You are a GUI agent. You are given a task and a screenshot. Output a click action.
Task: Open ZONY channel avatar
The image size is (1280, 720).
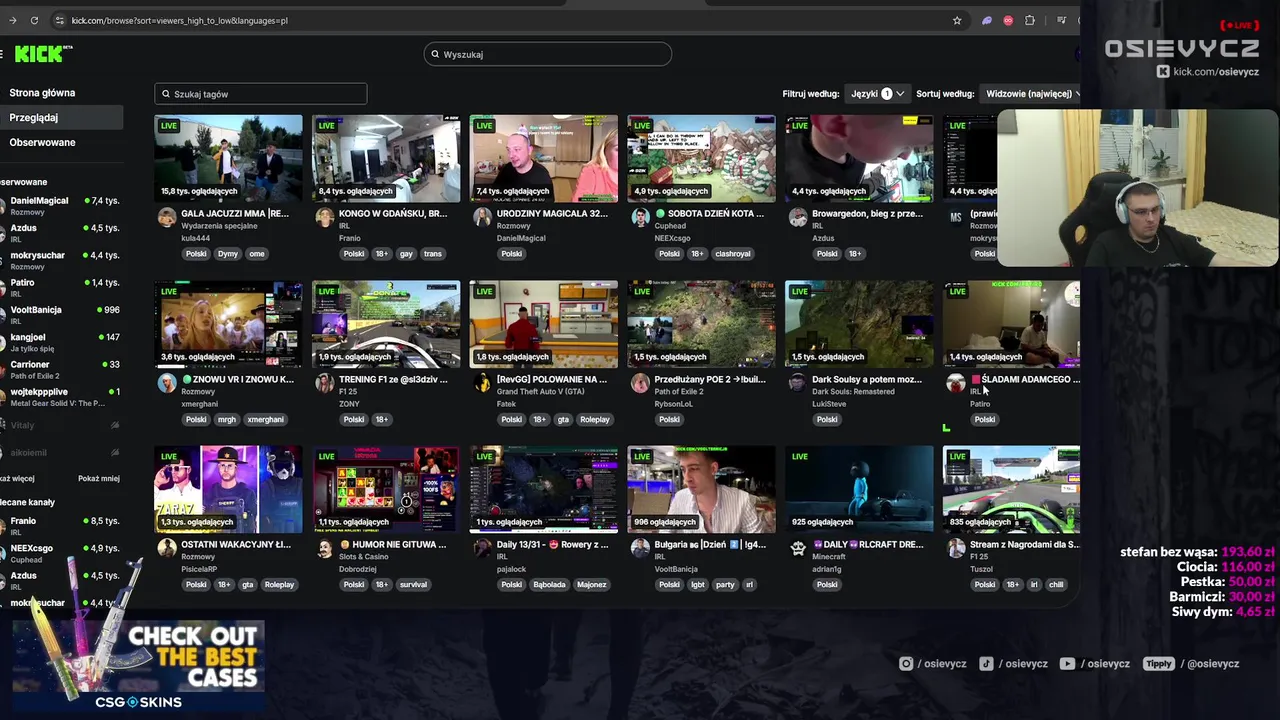pyautogui.click(x=324, y=383)
